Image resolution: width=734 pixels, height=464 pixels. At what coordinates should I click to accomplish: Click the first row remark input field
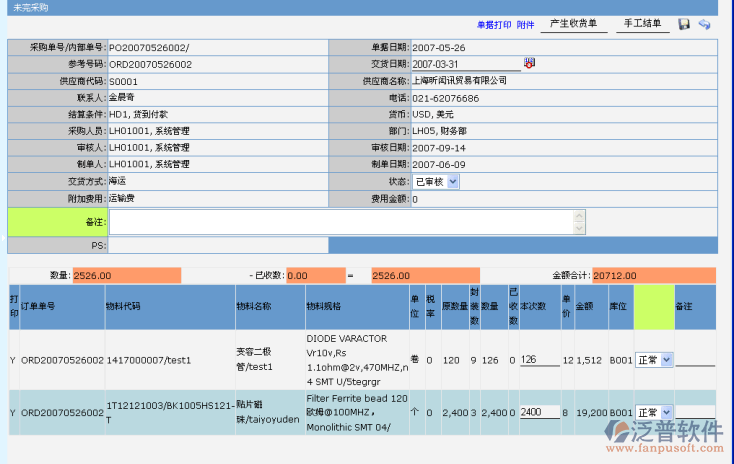click(x=695, y=359)
